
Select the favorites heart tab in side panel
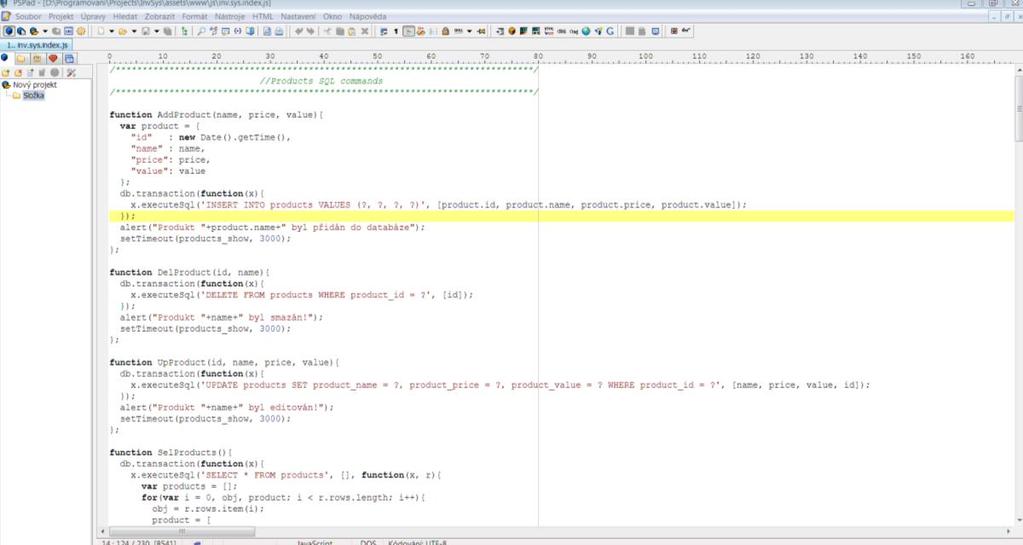53,57
